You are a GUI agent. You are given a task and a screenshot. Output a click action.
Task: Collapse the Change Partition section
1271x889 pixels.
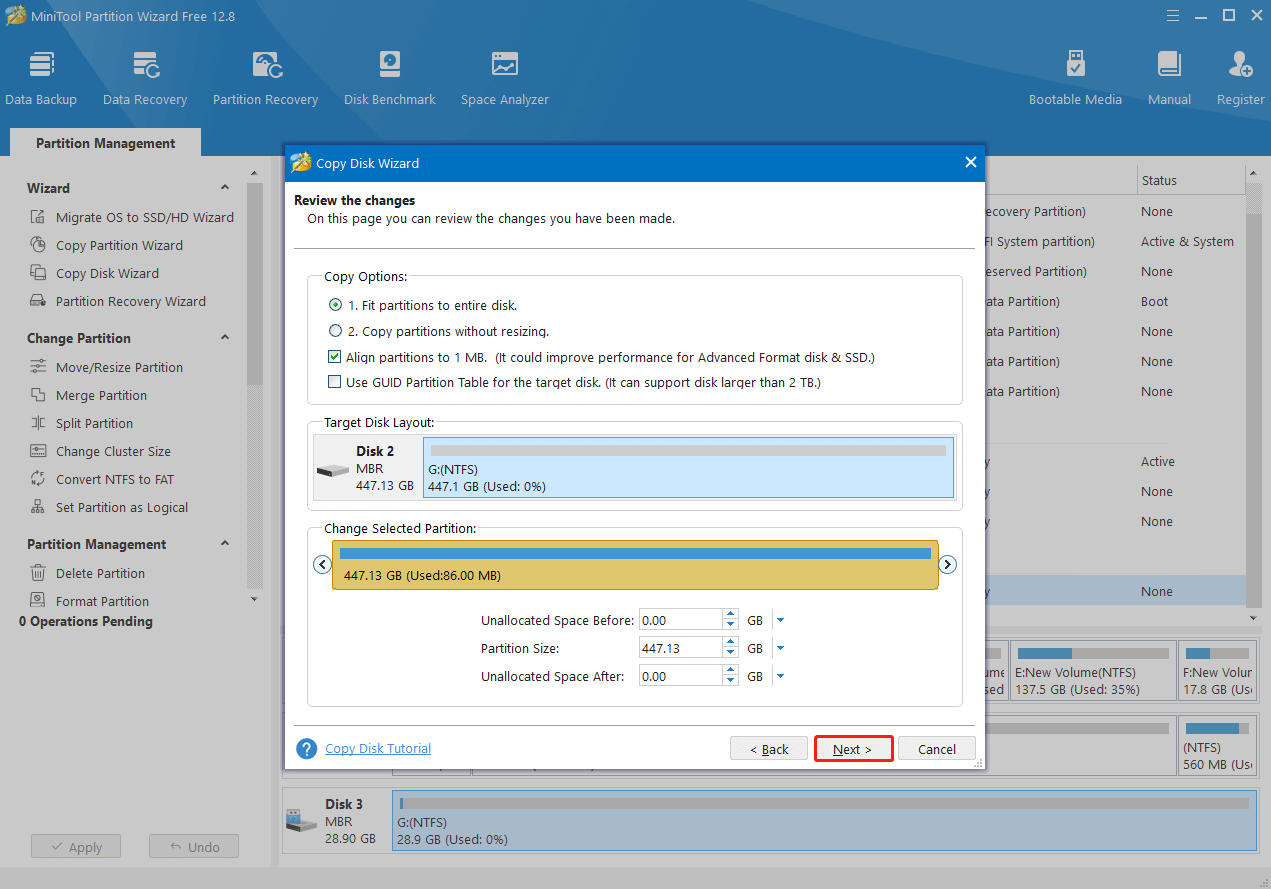[225, 338]
